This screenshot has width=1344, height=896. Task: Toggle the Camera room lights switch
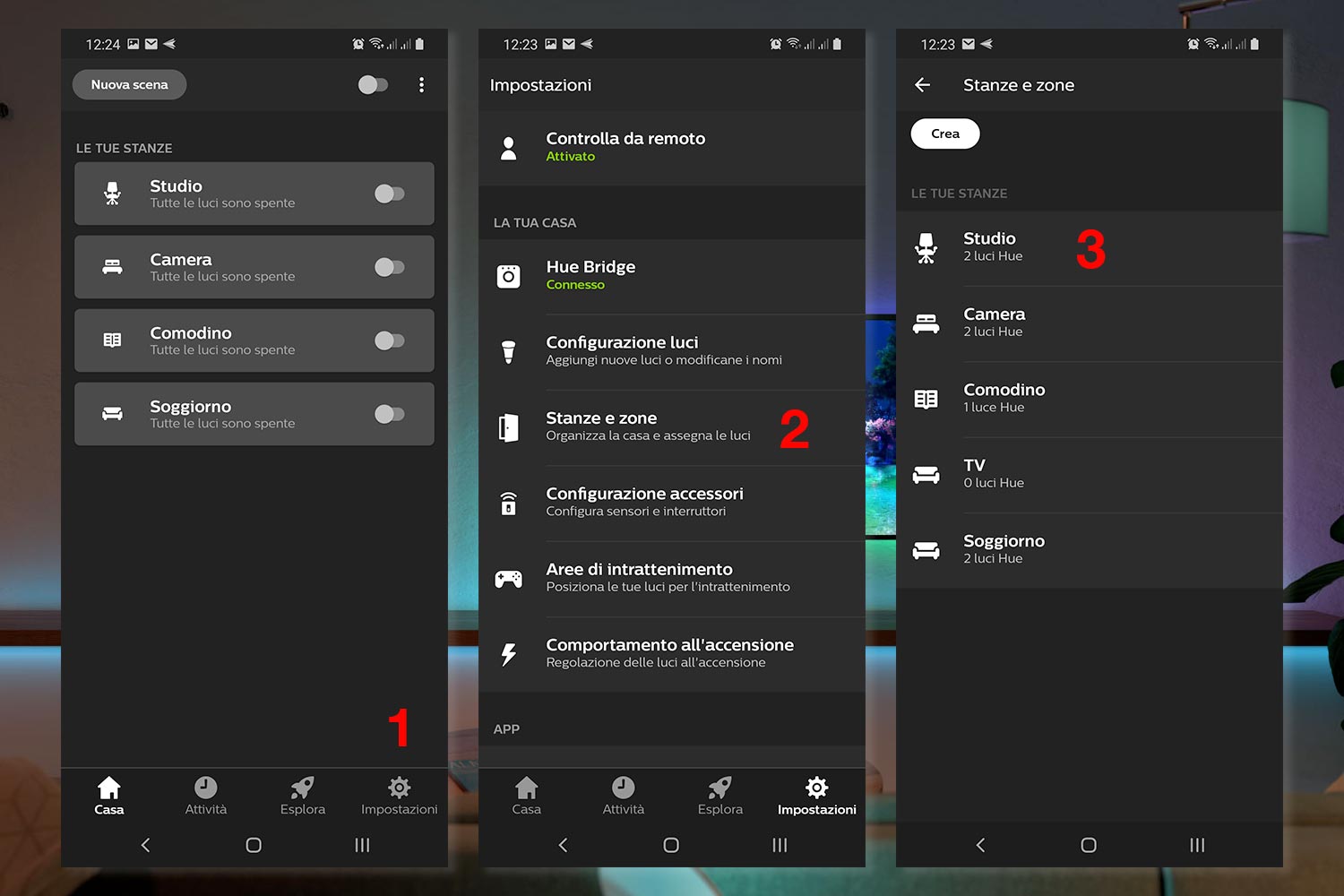(389, 267)
